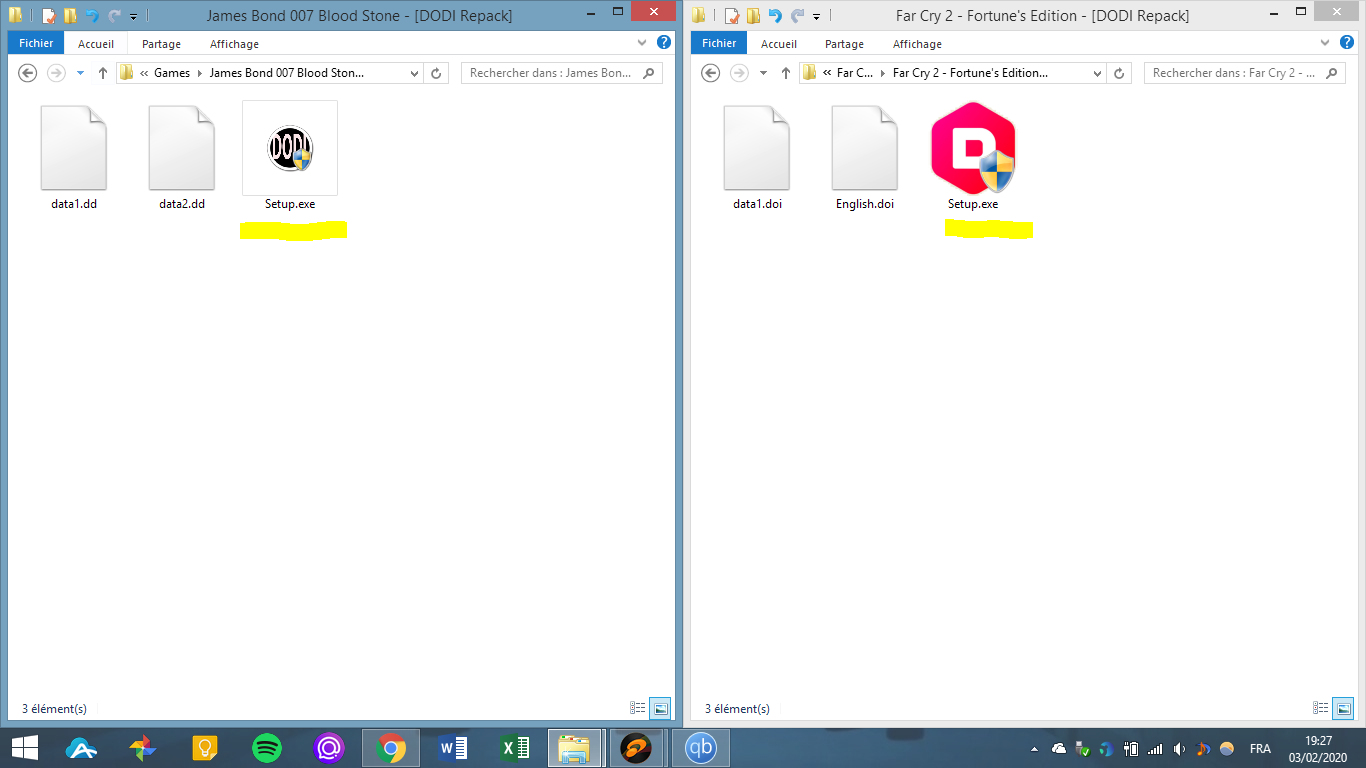Click the Fichier button in Far Cry 2 window
Image resolution: width=1366 pixels, height=768 pixels.
tap(719, 43)
